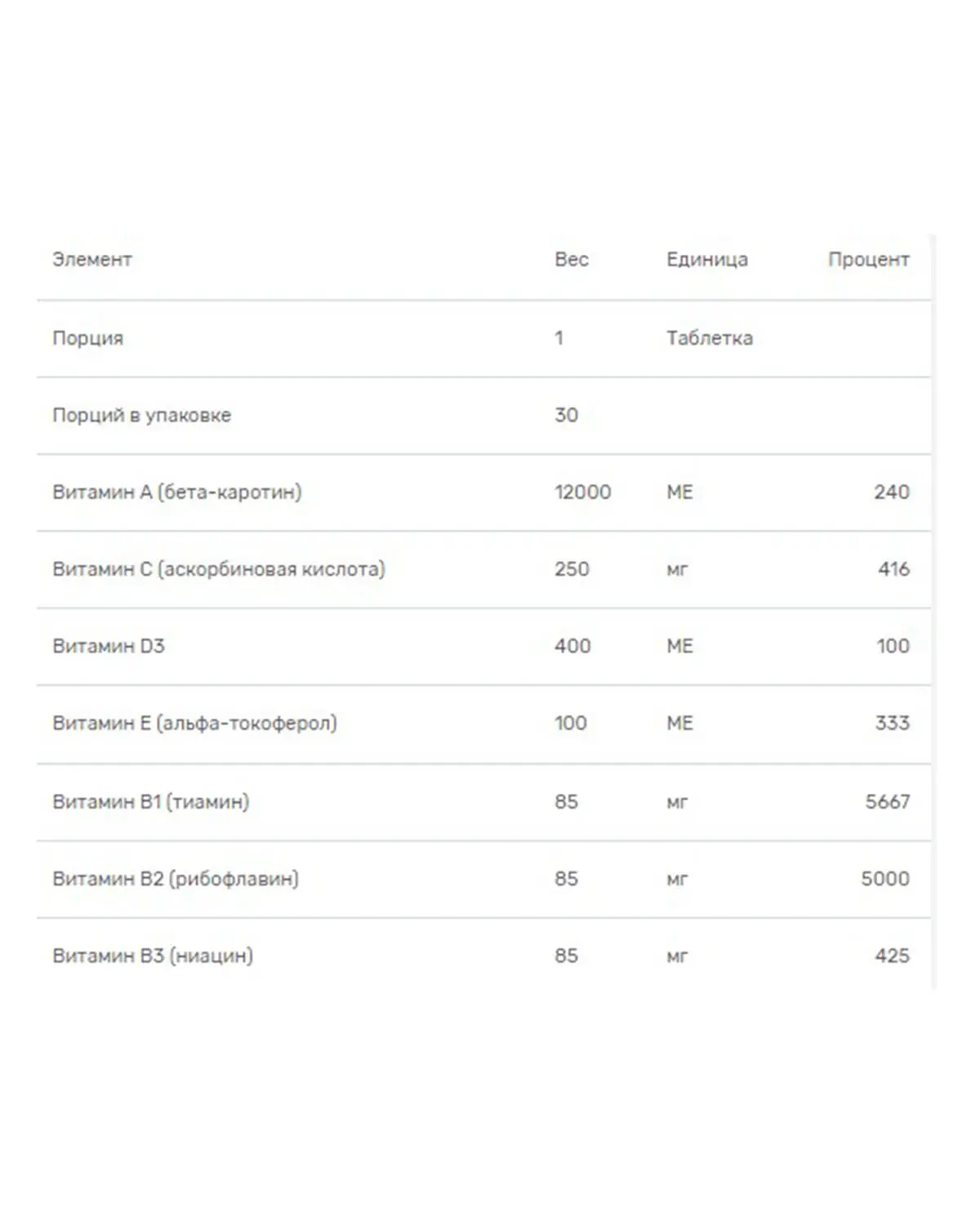This screenshot has height=1225, width=980.
Task: Click the 5000 percent value for riboflavin
Action: [884, 879]
